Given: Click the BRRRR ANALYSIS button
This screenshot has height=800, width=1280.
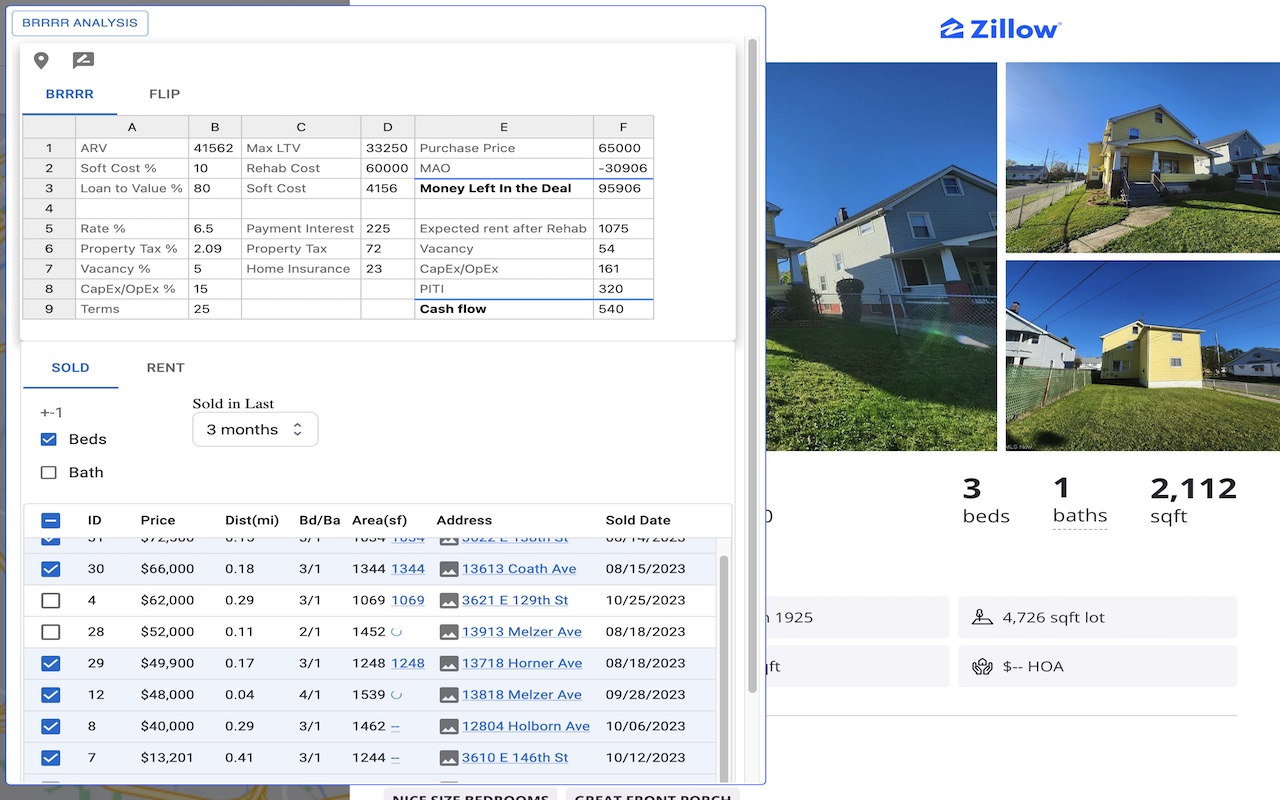Looking at the screenshot, I should click(80, 22).
